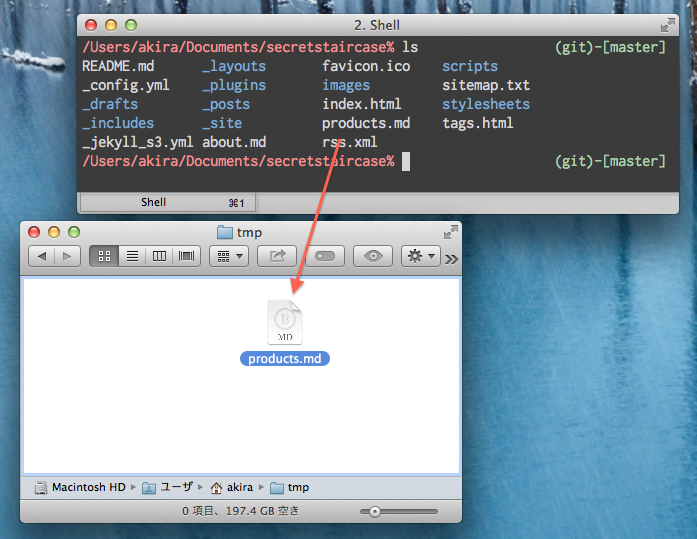Click _includes in terminal listing

(x=118, y=123)
